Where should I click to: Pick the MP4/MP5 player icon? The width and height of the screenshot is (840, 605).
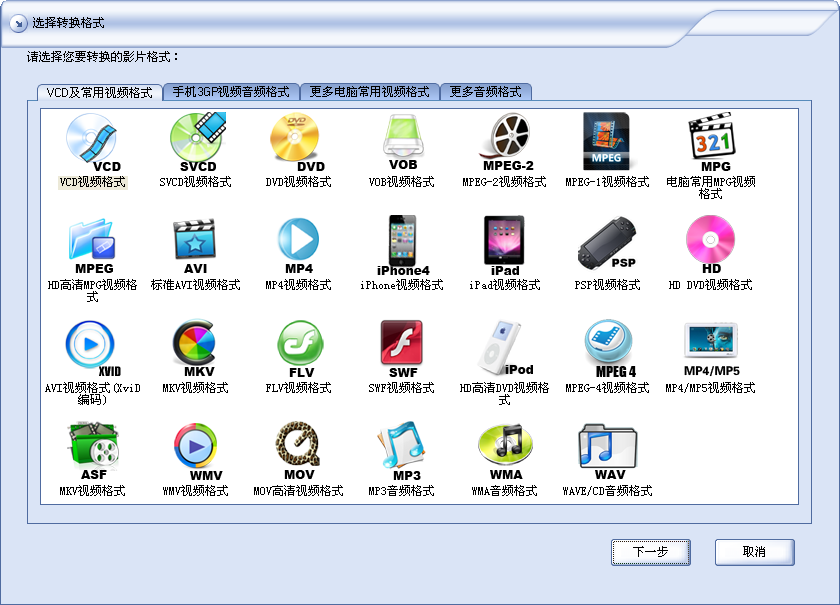point(711,349)
